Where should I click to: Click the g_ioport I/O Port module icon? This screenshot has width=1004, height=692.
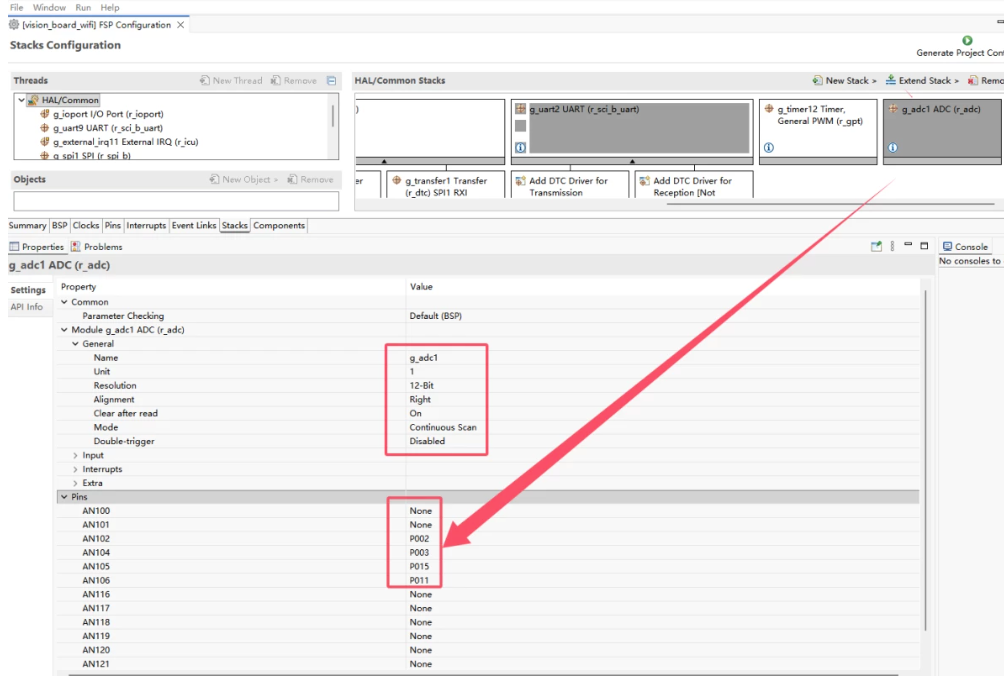click(45, 114)
